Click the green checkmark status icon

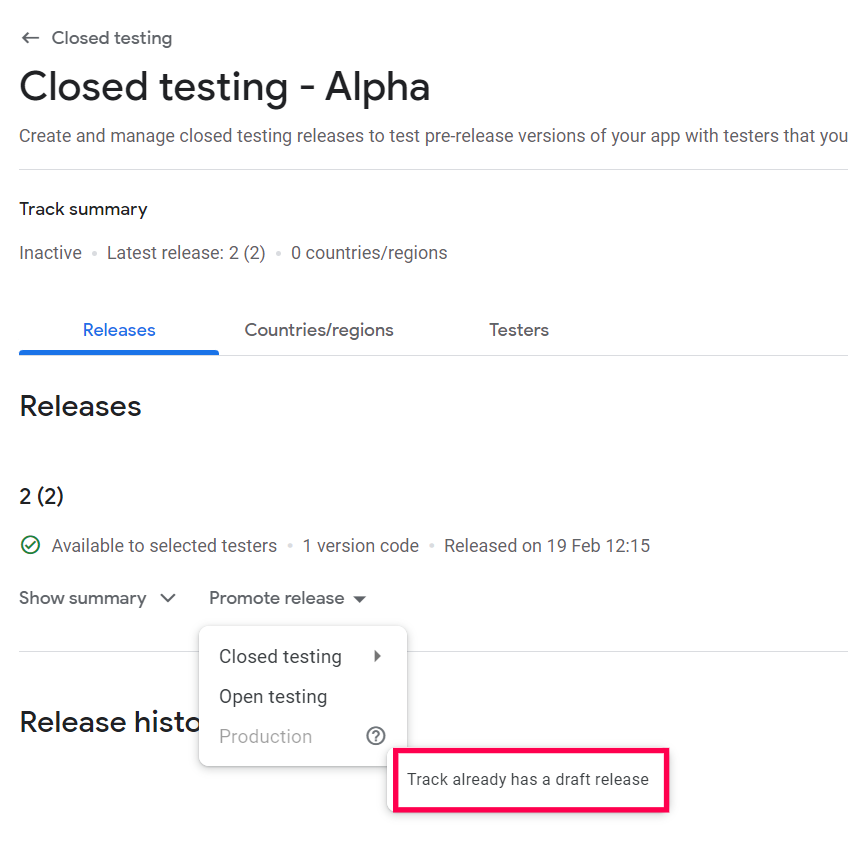(30, 546)
